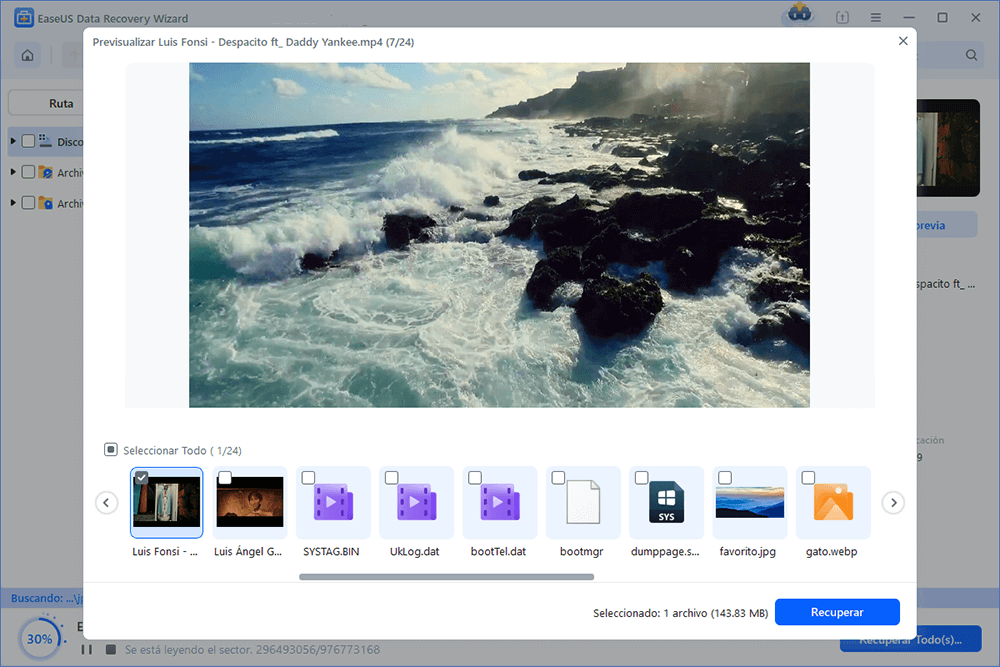
Task: Click the search icon in main window
Action: 971,55
